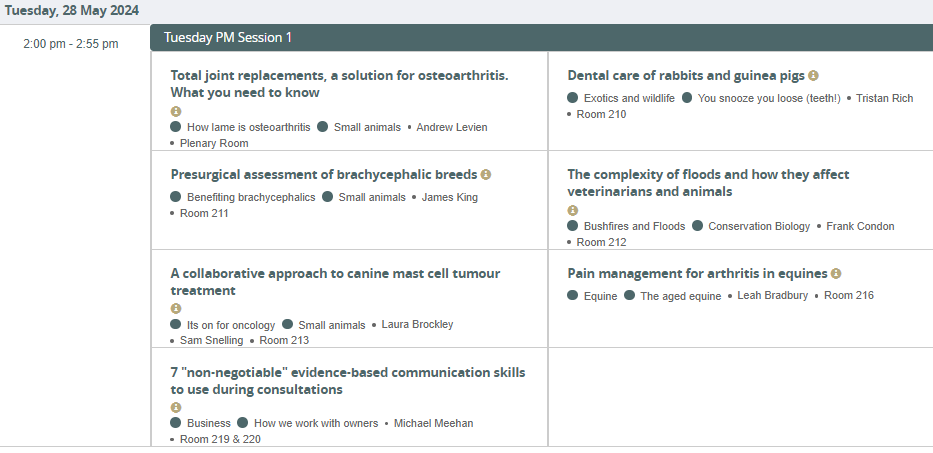Click the 2:00 pm - 2:55 pm time slot
The image size is (933, 453).
71,44
